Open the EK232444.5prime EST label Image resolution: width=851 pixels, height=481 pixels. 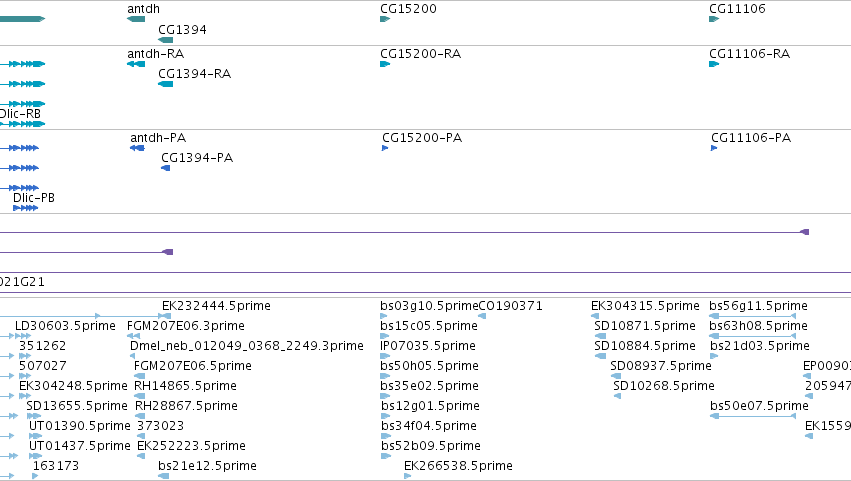point(217,306)
